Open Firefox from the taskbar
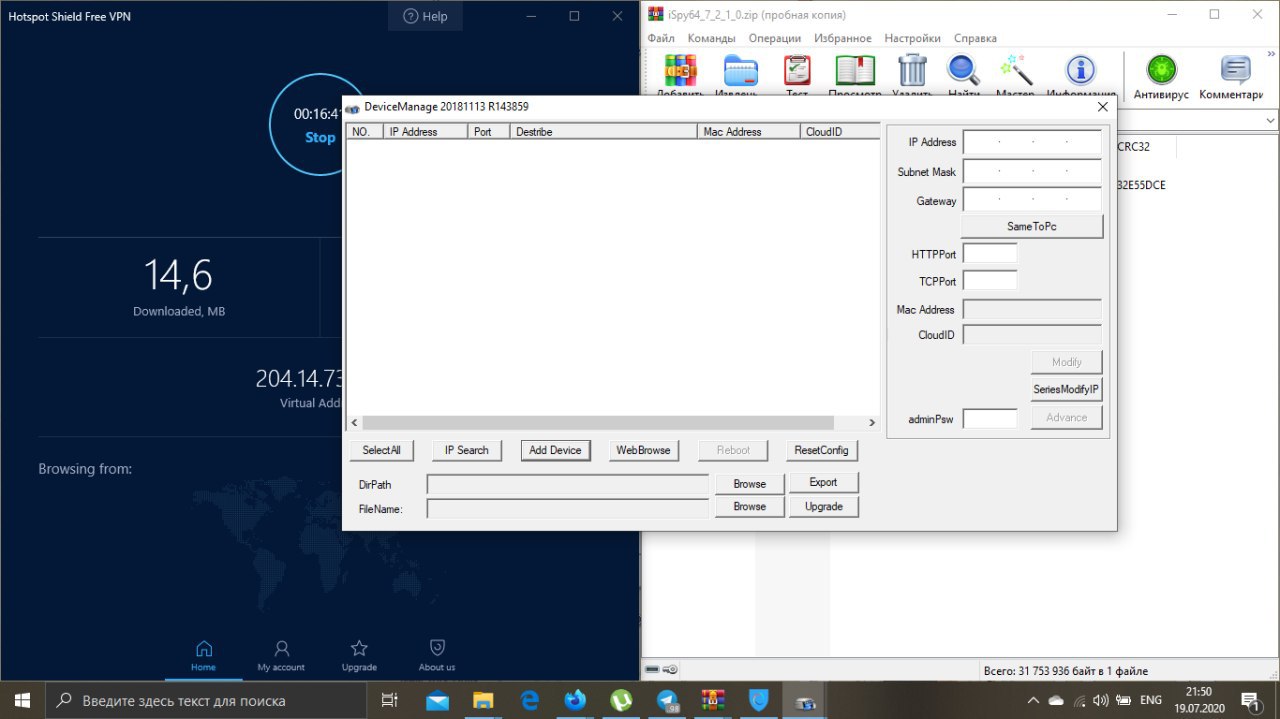This screenshot has width=1280, height=719. [x=575, y=700]
